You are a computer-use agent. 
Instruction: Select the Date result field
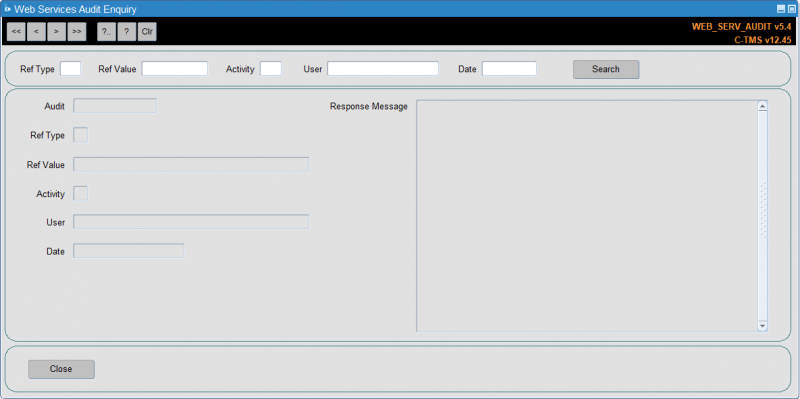129,251
